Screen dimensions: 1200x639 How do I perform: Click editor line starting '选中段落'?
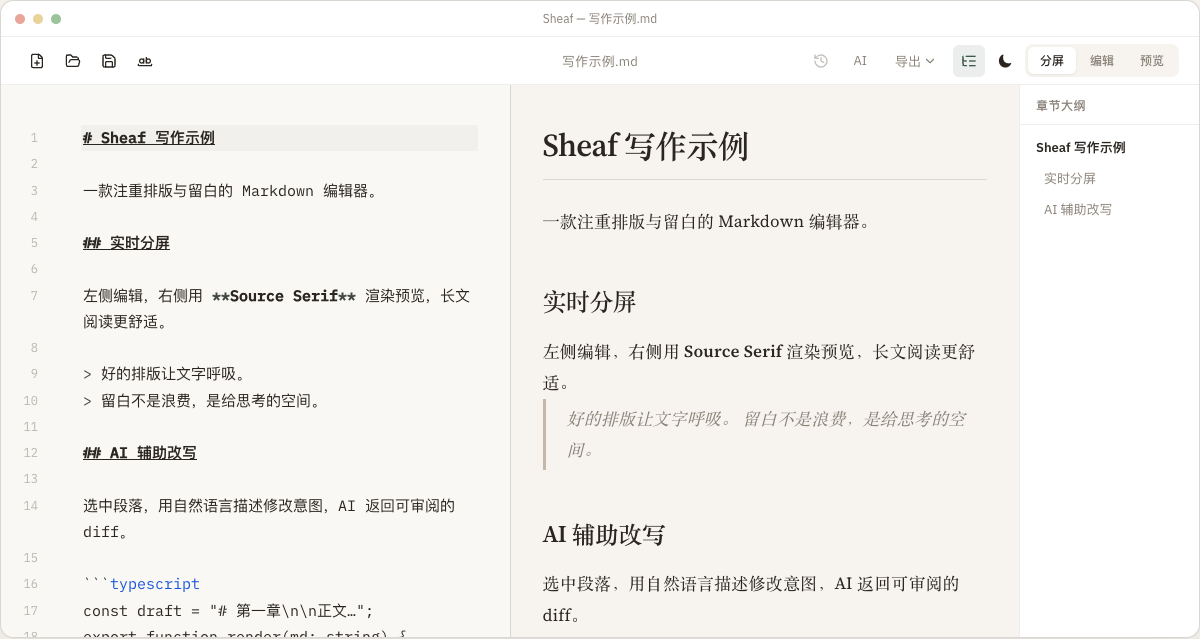[x=269, y=519]
